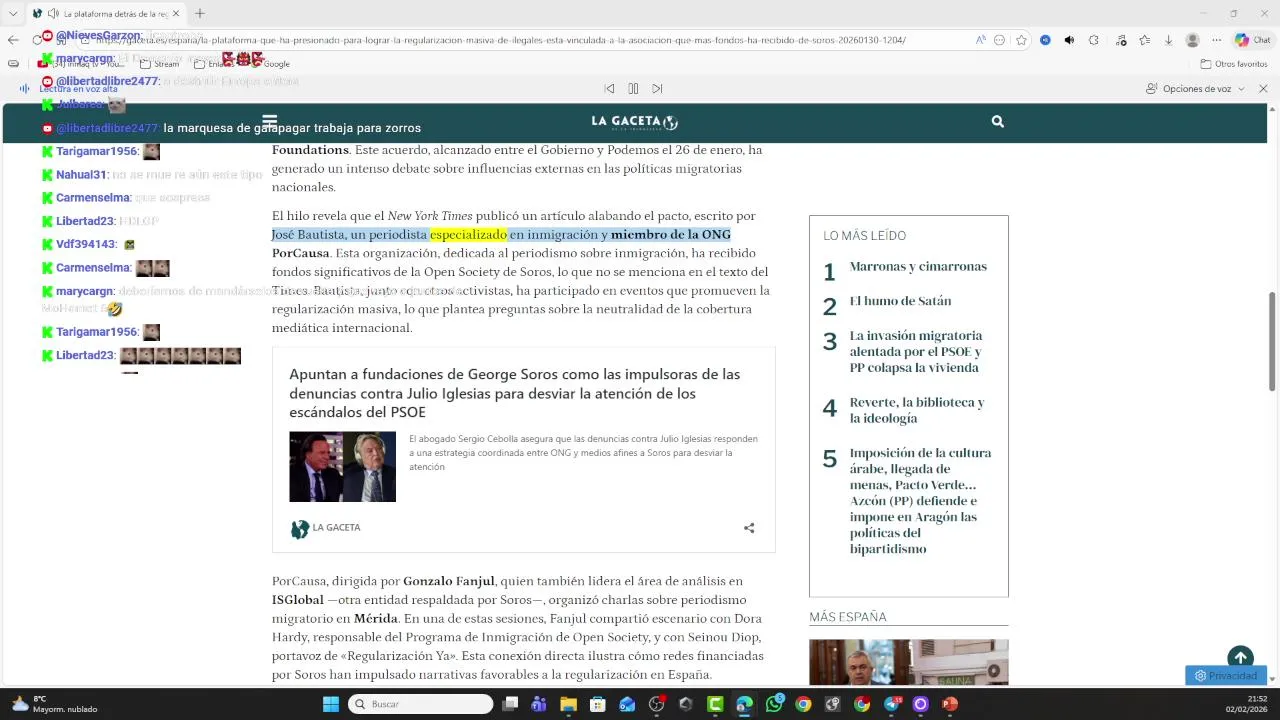Close the read-aloud toolbar
The height and width of the screenshot is (720, 1280).
point(1263,89)
